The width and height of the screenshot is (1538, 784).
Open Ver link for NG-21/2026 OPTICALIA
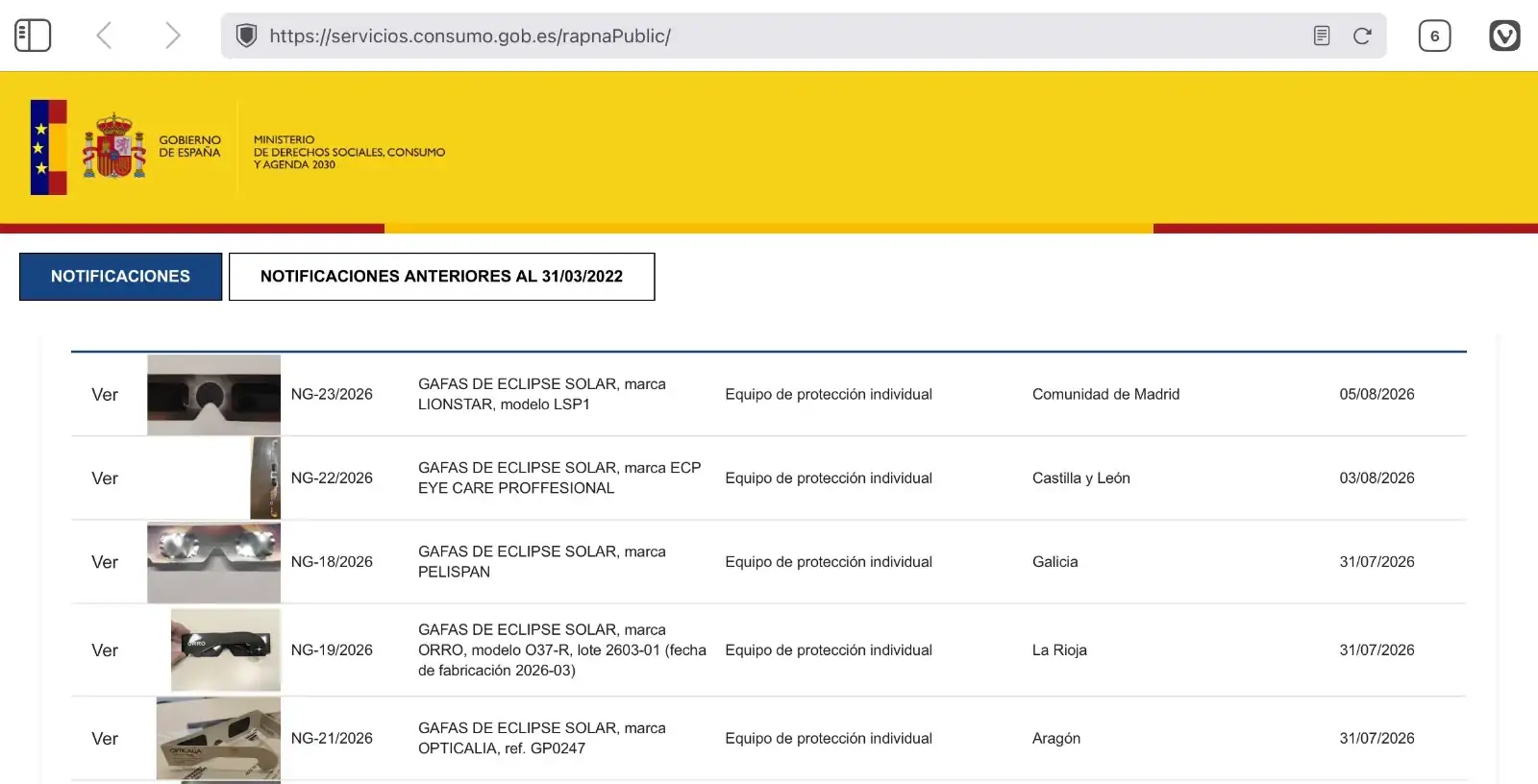pyautogui.click(x=105, y=739)
